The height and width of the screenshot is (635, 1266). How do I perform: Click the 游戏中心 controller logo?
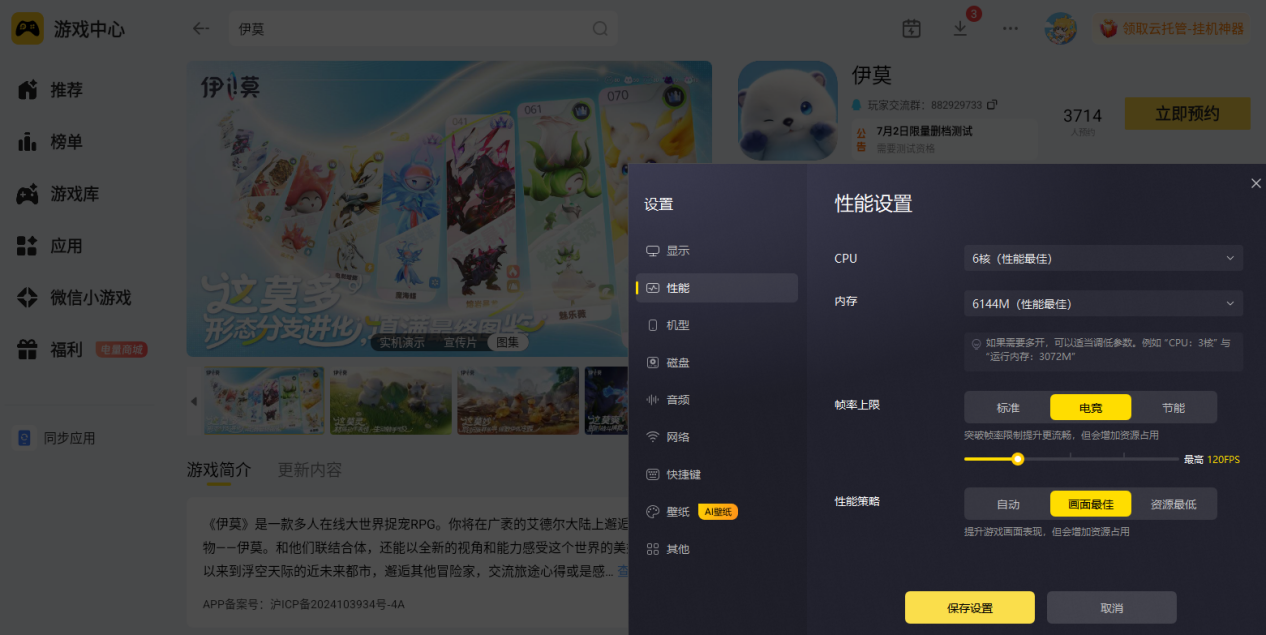pyautogui.click(x=27, y=29)
